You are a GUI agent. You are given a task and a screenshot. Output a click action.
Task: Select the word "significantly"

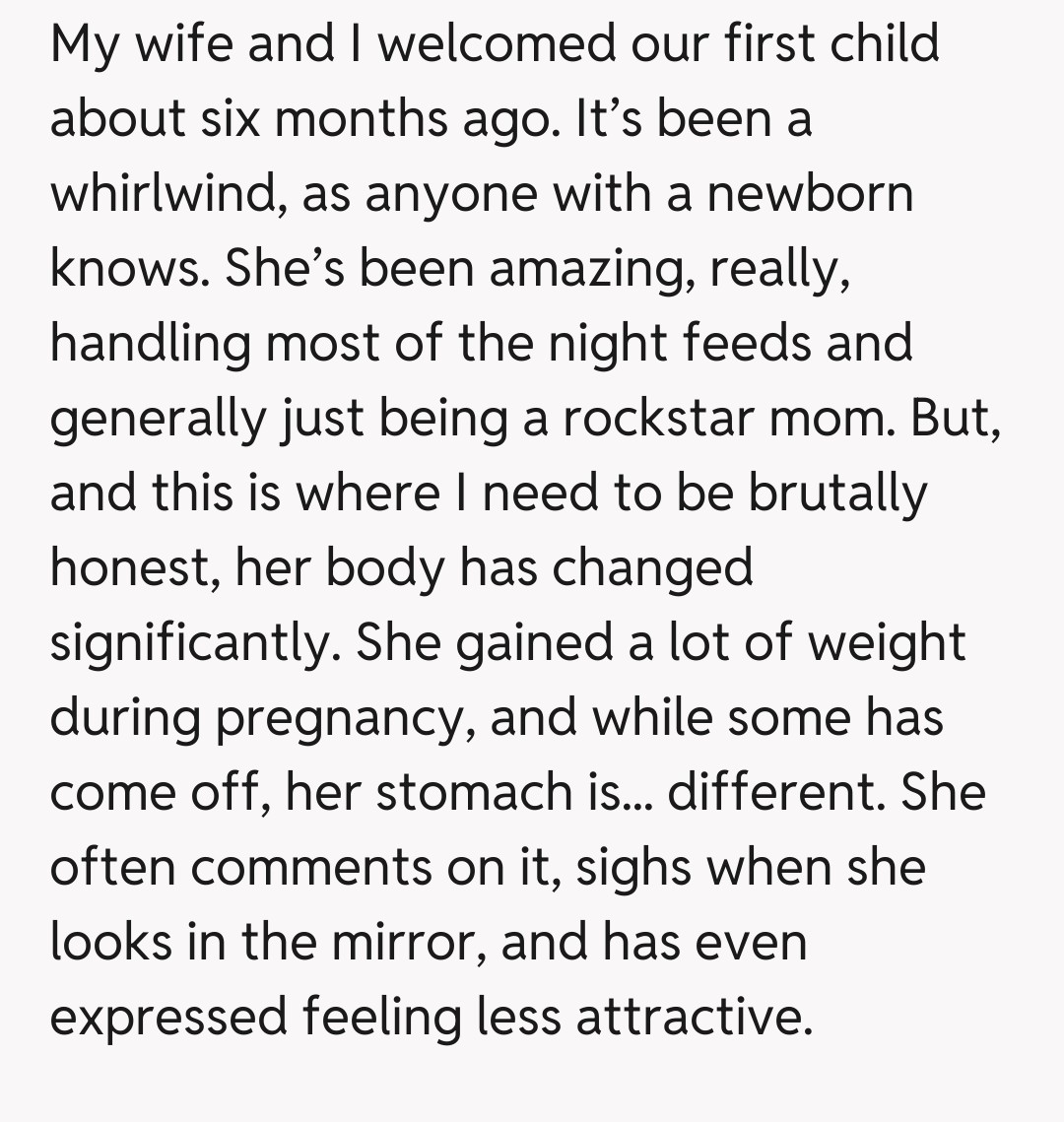[191, 643]
